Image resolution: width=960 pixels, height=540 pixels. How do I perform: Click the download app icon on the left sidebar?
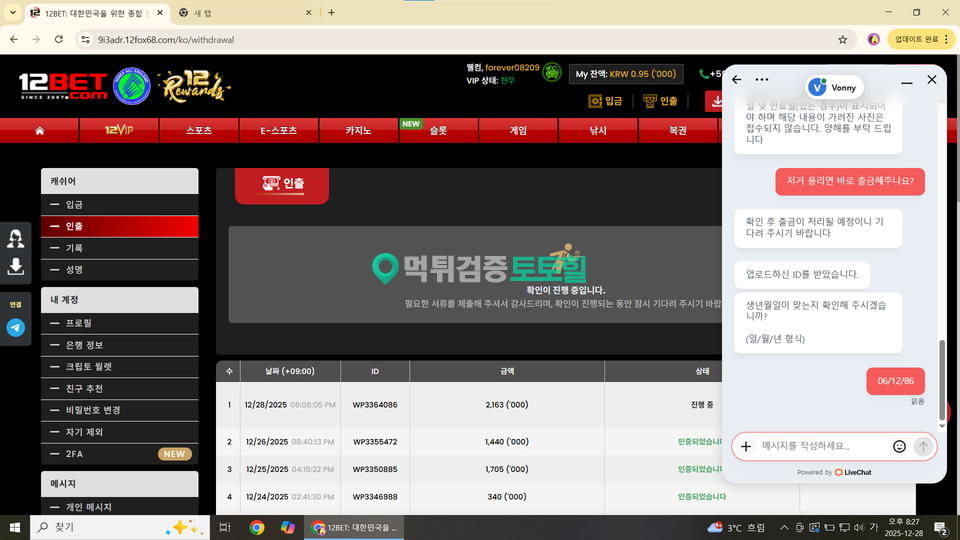click(x=16, y=266)
